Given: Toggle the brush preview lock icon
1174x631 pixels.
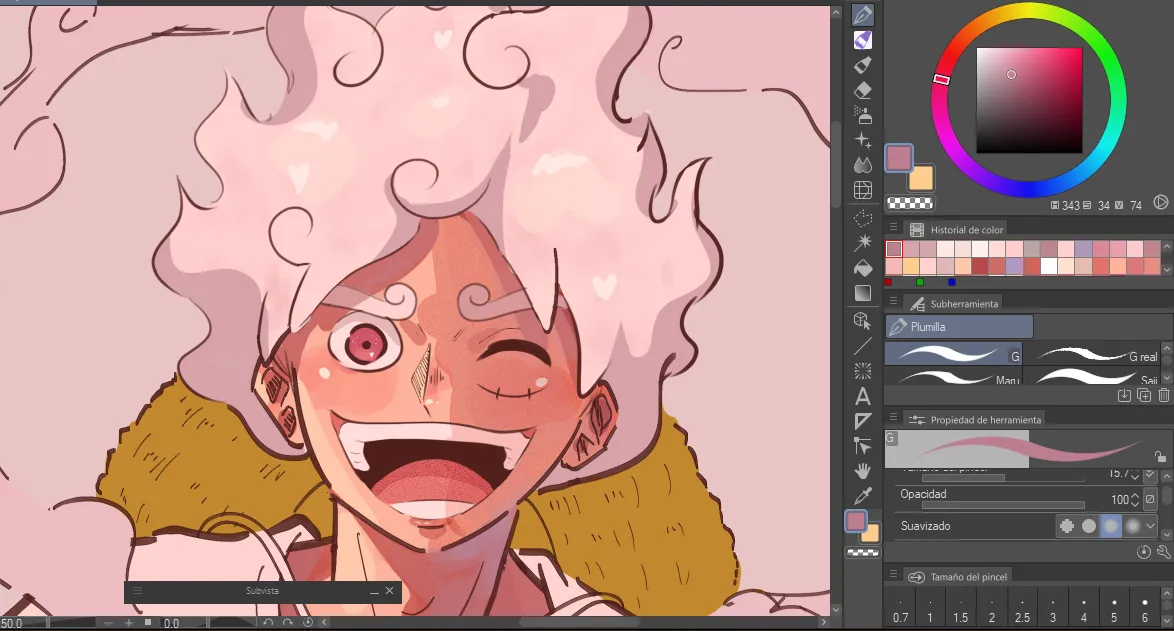Looking at the screenshot, I should pos(1160,457).
